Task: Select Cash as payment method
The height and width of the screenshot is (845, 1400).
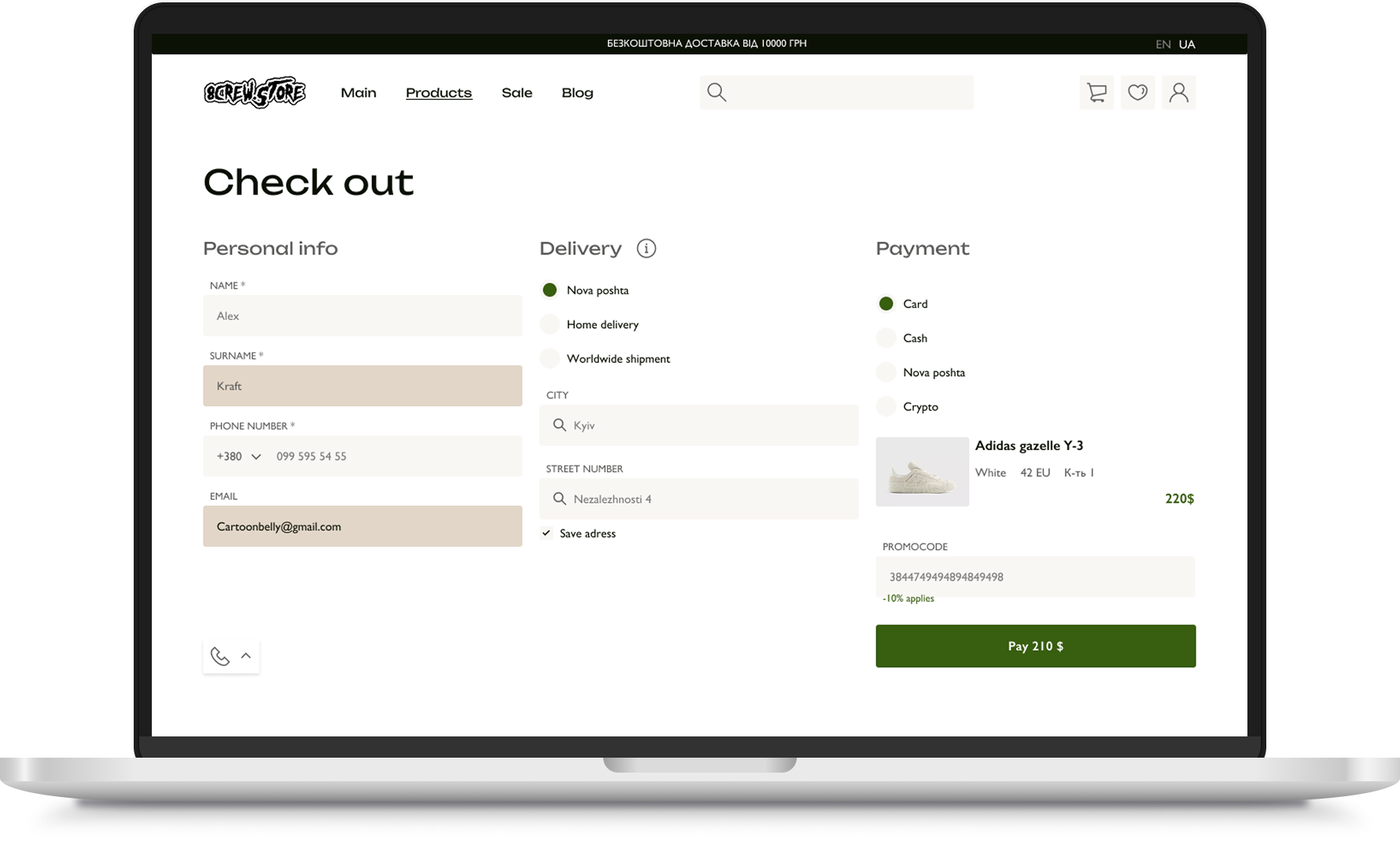Action: click(886, 338)
